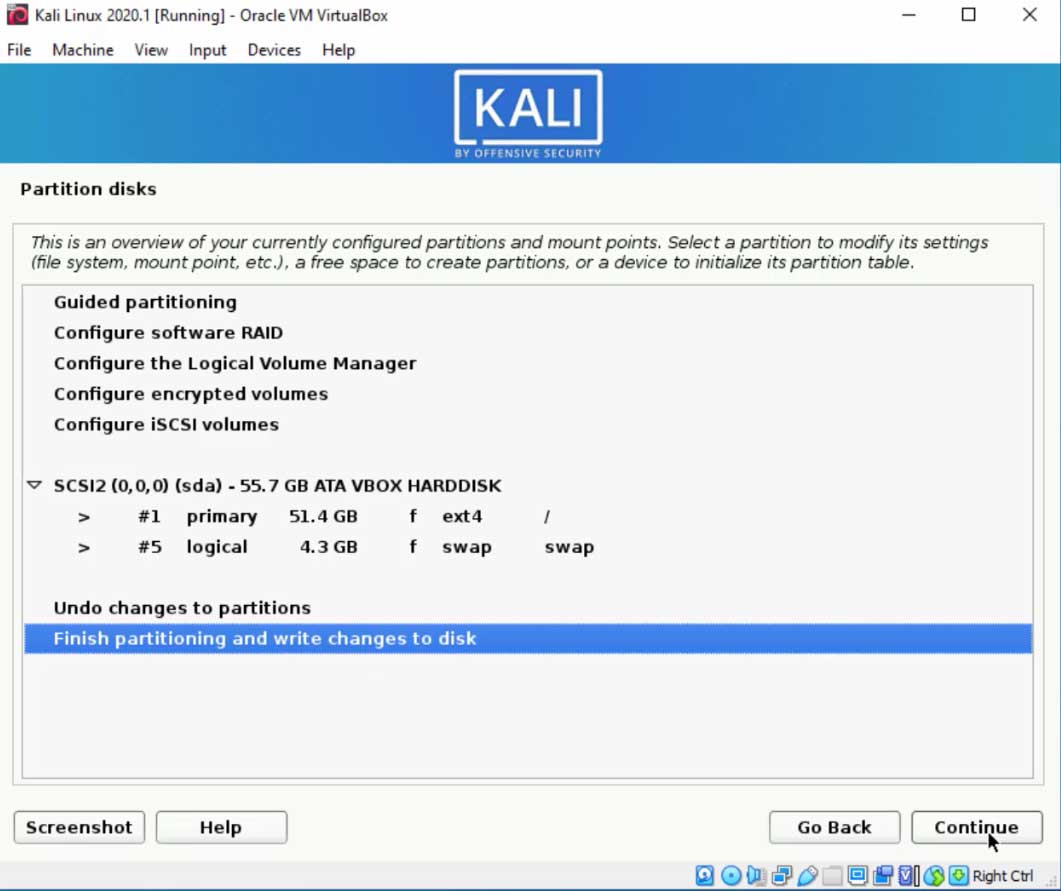Screen dimensions: 1061x891
Task: Click the Right Ctrl host key label
Action: click(1003, 875)
